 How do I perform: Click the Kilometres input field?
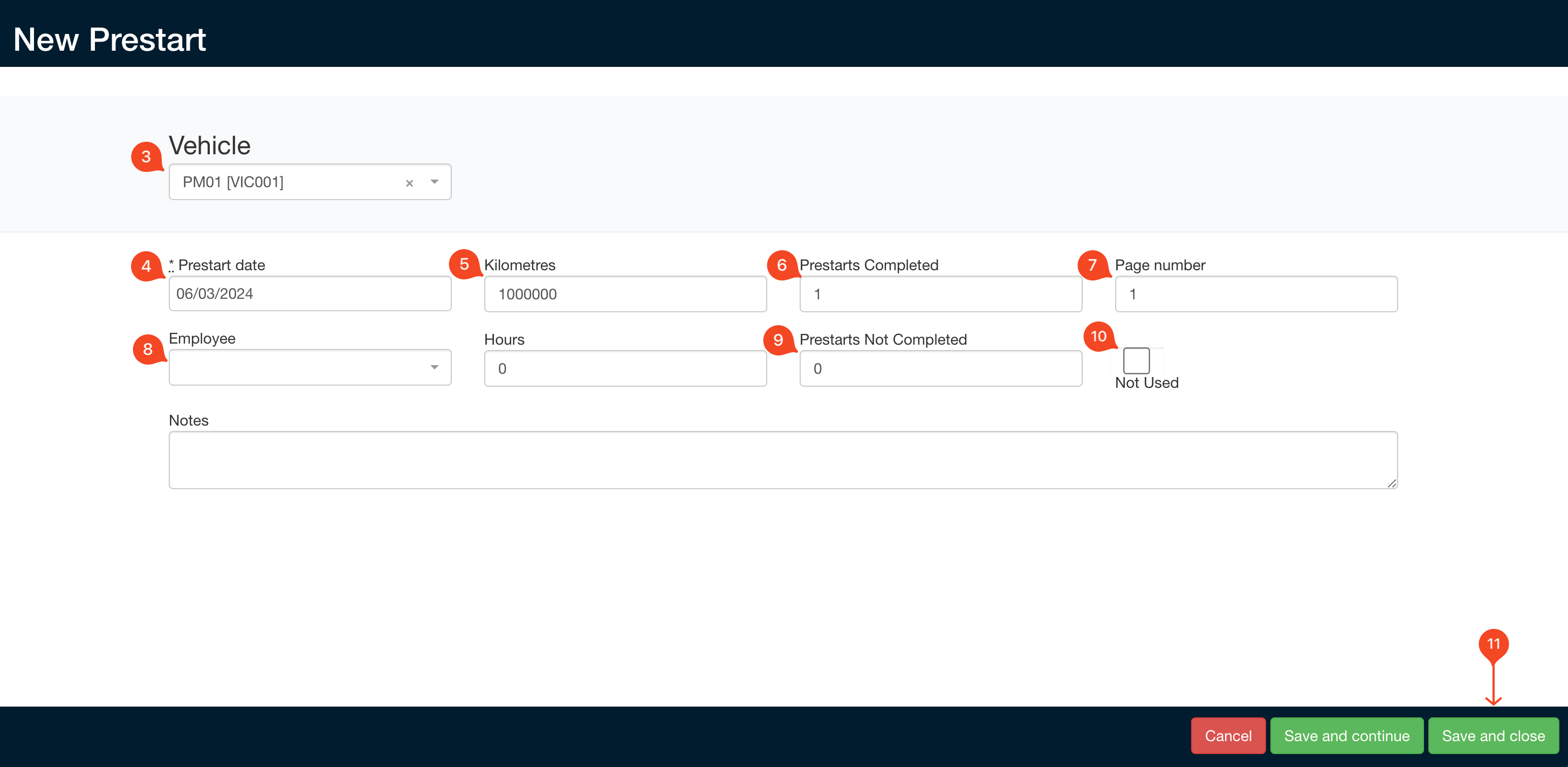tap(624, 293)
